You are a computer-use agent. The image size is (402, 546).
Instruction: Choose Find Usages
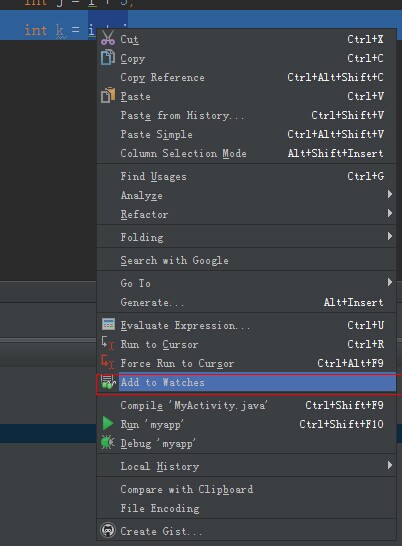(246, 177)
